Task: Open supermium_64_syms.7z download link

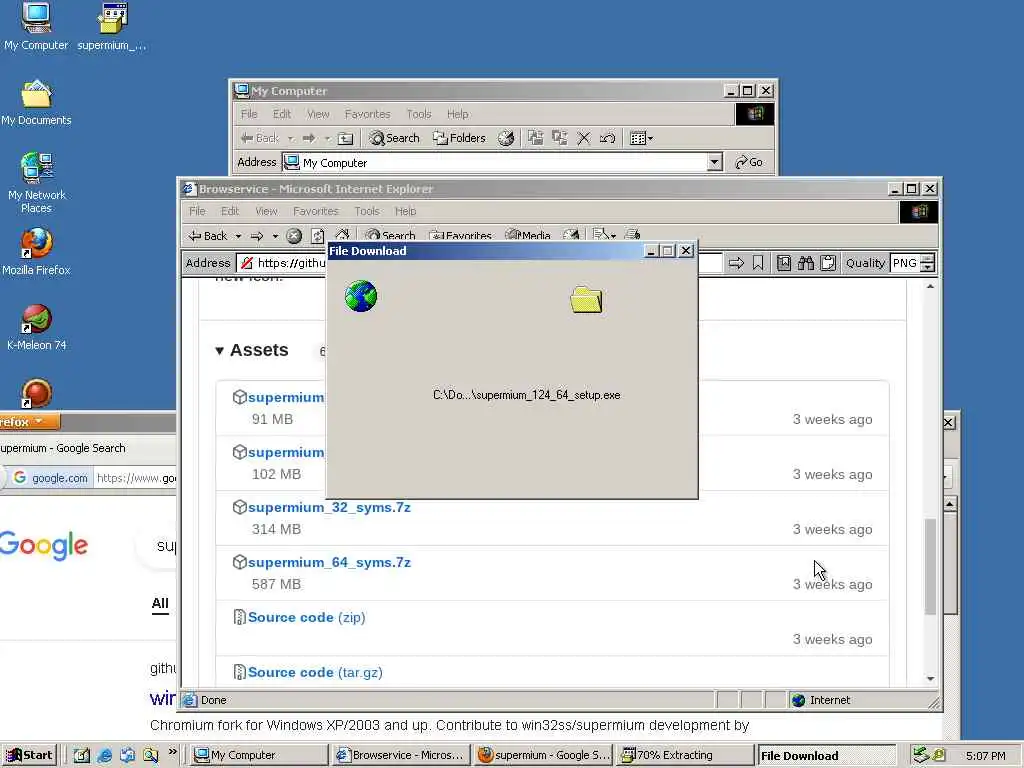Action: tap(329, 562)
